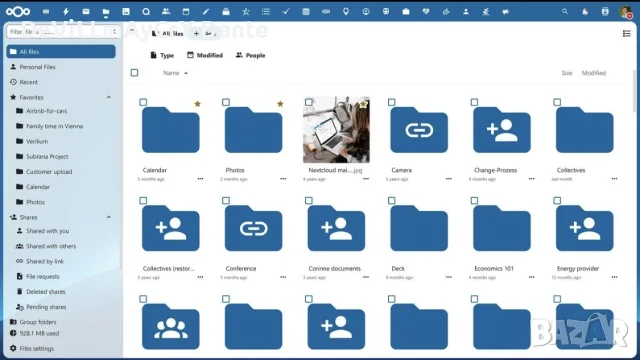Open the list-style app icon in top bar

266,12
